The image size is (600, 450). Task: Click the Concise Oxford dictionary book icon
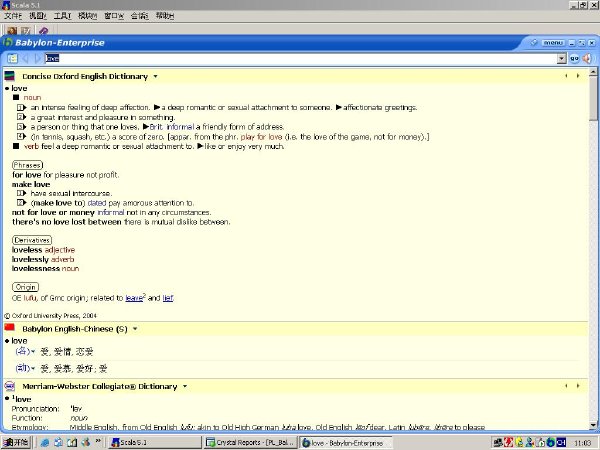point(10,76)
